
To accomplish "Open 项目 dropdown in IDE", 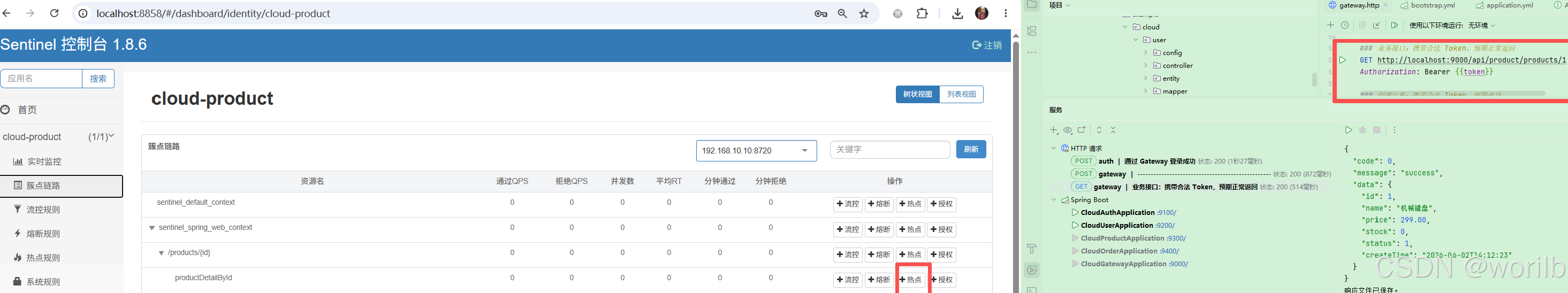I will [1060, 5].
